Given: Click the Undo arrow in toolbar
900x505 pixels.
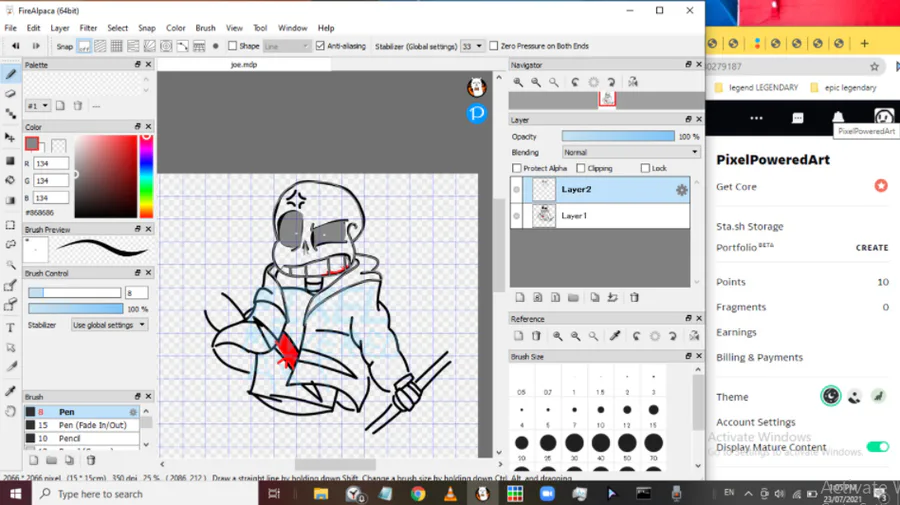Looking at the screenshot, I should [x=15, y=46].
